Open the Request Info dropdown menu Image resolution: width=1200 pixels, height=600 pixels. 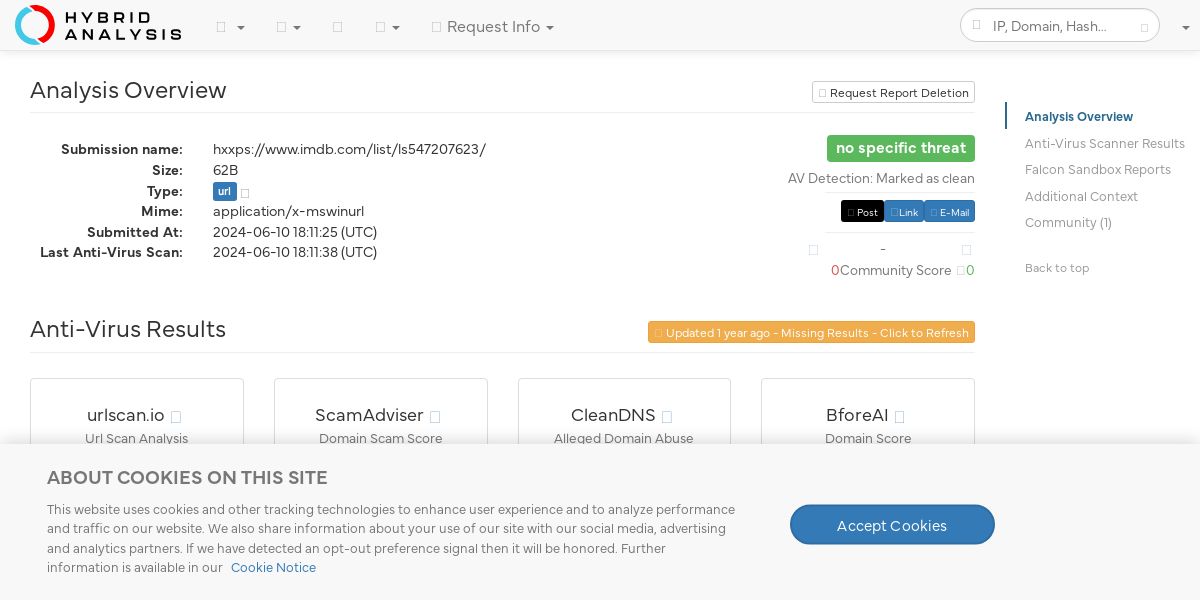[492, 27]
